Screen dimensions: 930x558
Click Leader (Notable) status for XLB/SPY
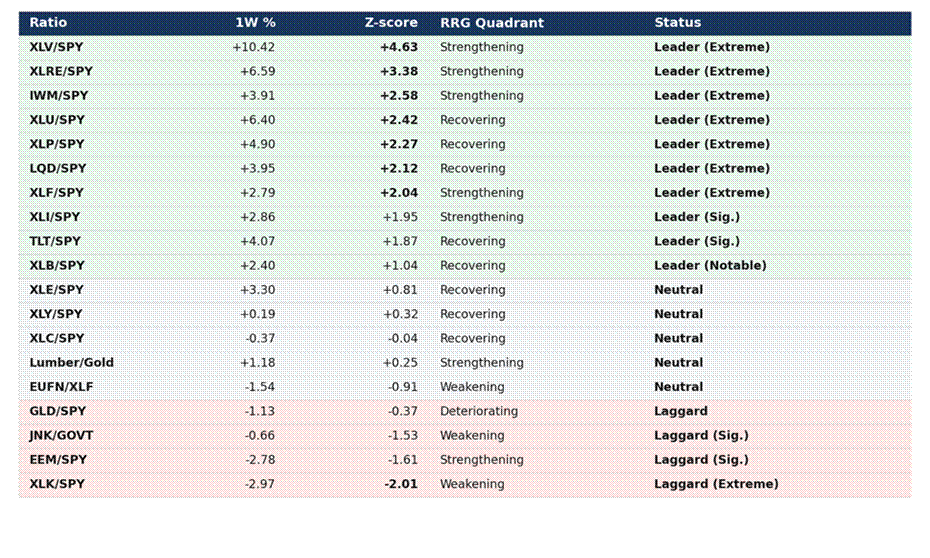pos(710,266)
